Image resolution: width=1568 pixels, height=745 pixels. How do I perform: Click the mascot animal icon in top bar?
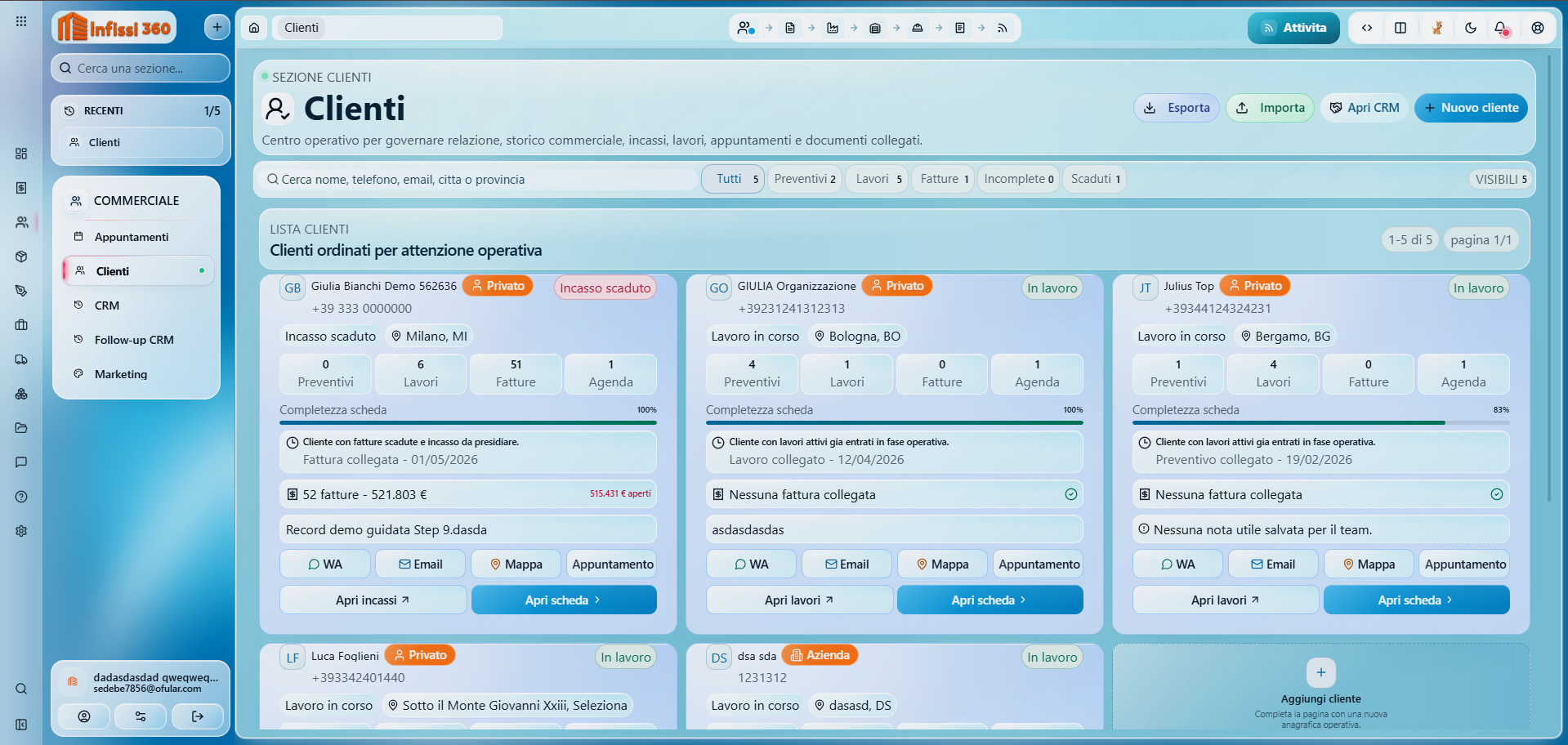(x=1436, y=28)
